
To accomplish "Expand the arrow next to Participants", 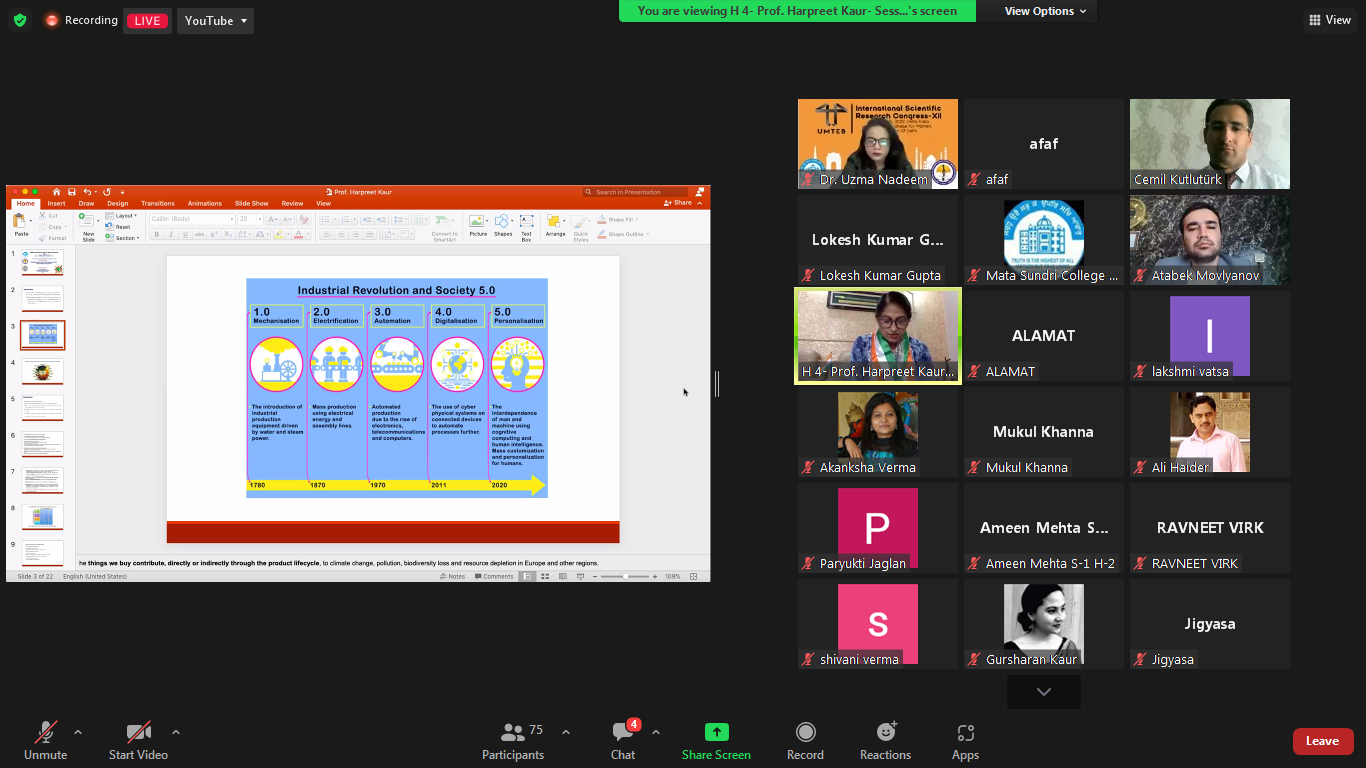I will (566, 732).
